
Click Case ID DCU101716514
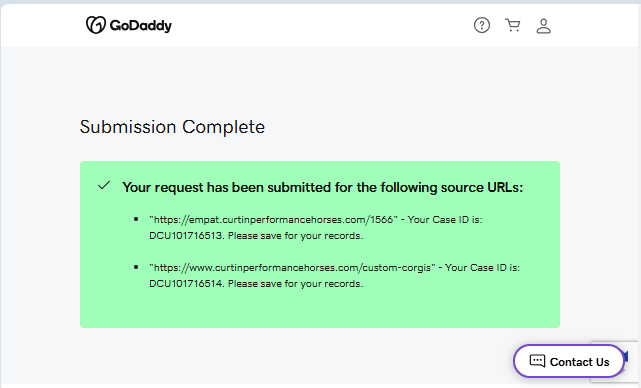[x=186, y=284]
